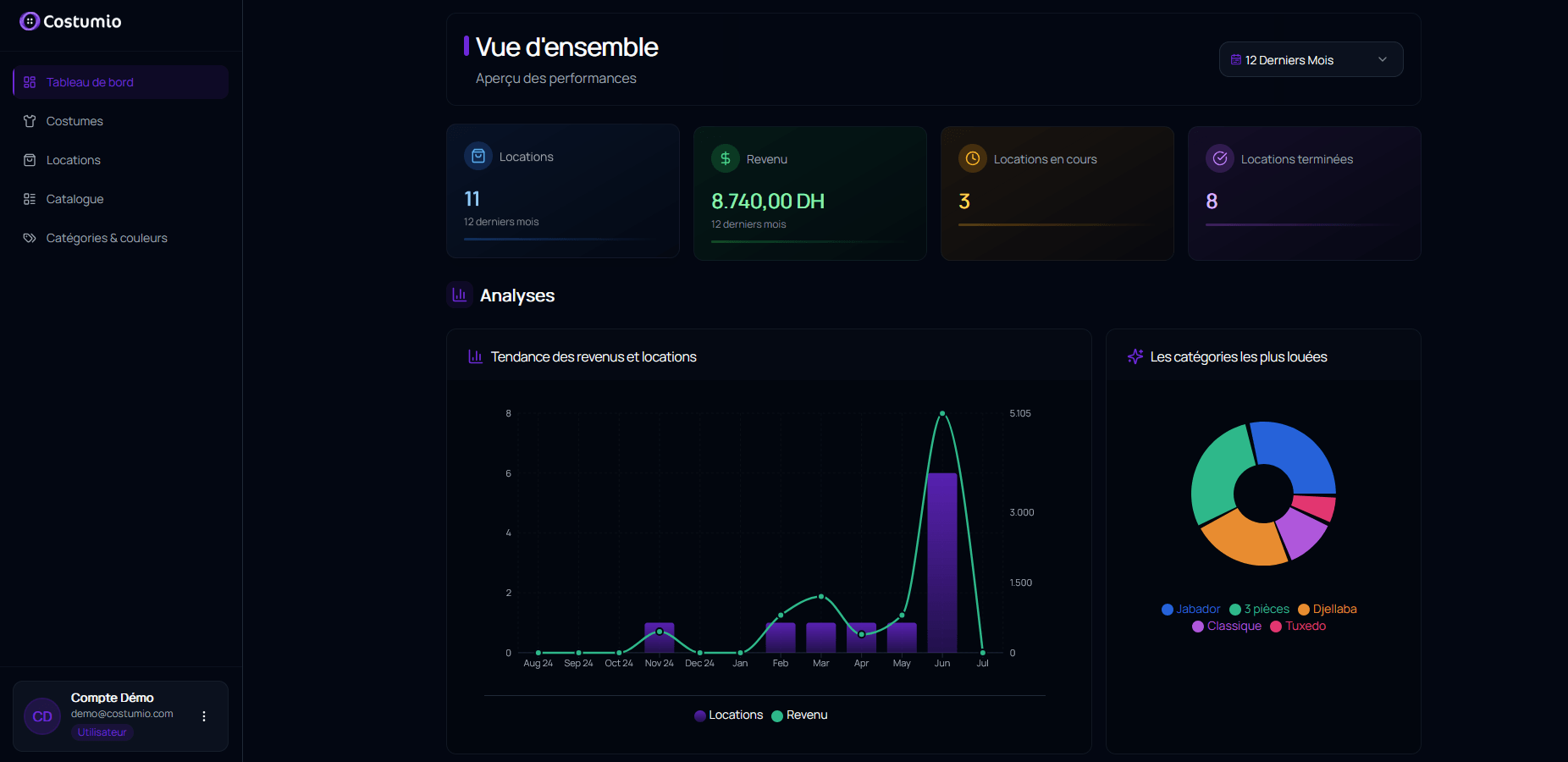Select the Tableau de bord grid icon
1568x762 pixels.
pos(29,81)
